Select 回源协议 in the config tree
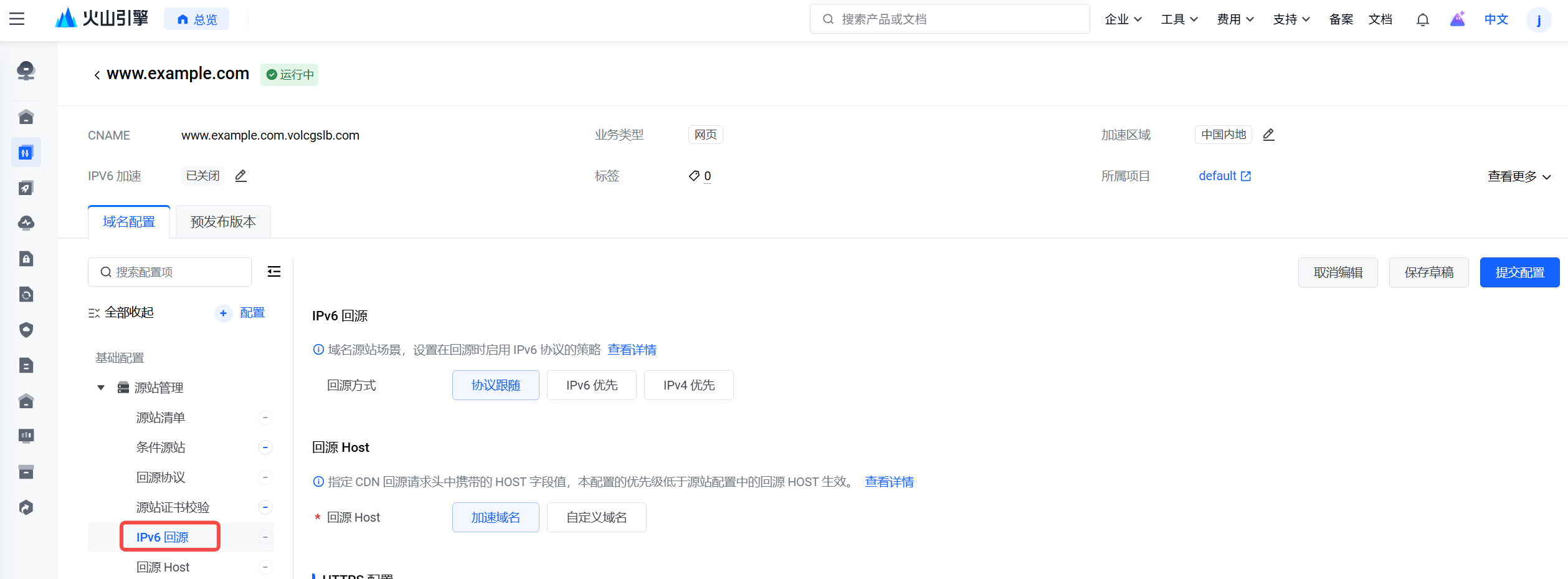Image resolution: width=1568 pixels, height=579 pixels. pyautogui.click(x=161, y=477)
